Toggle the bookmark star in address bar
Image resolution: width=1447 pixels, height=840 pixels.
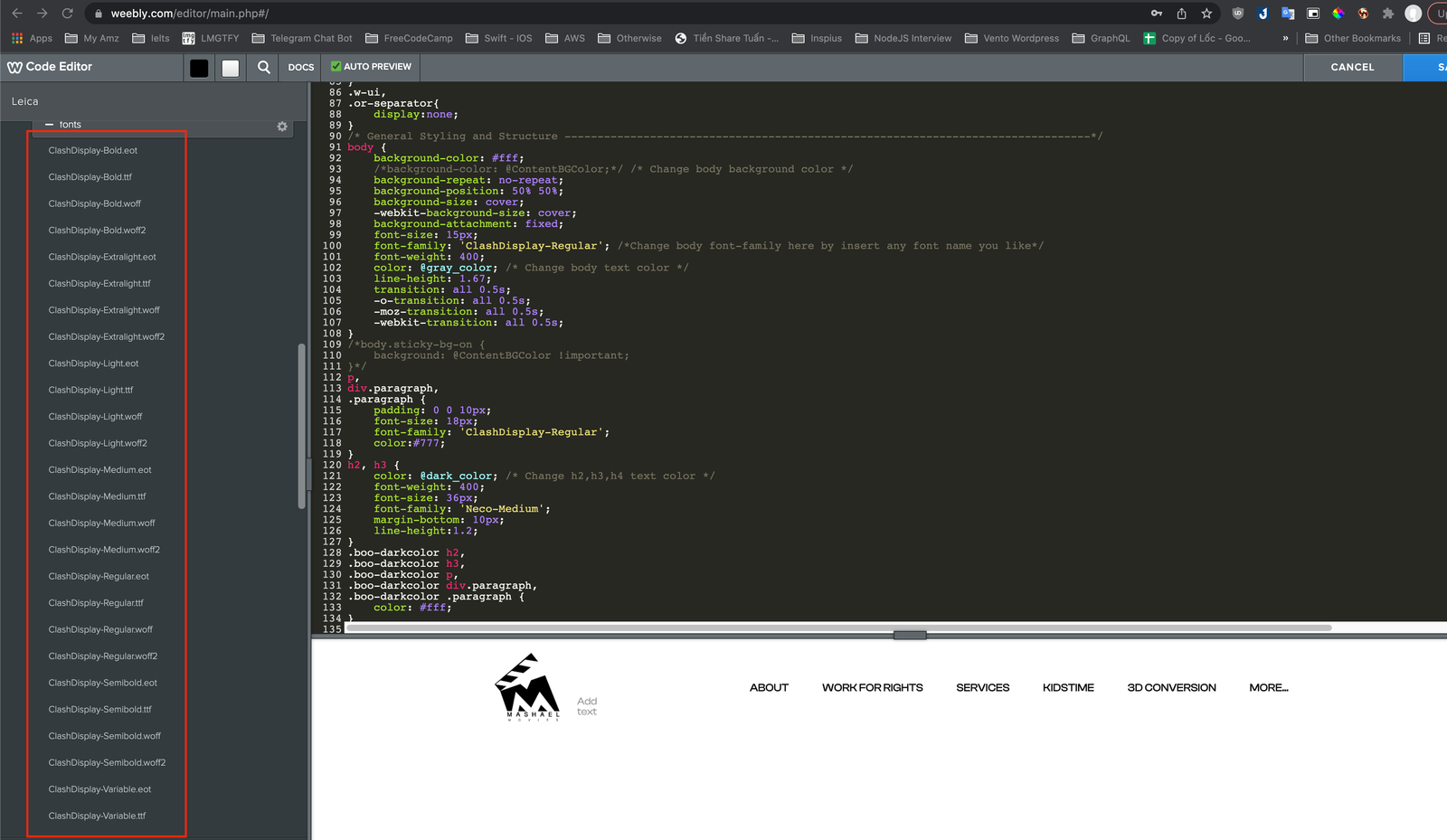coord(1206,14)
